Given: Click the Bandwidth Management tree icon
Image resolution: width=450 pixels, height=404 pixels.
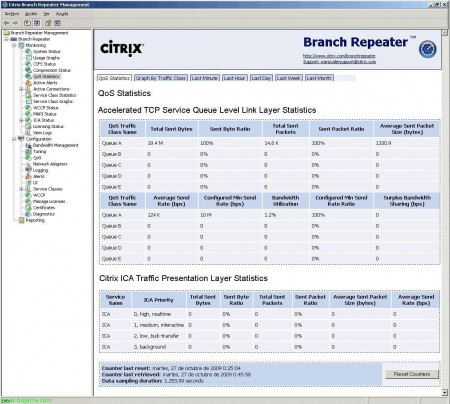Looking at the screenshot, I should point(28,145).
